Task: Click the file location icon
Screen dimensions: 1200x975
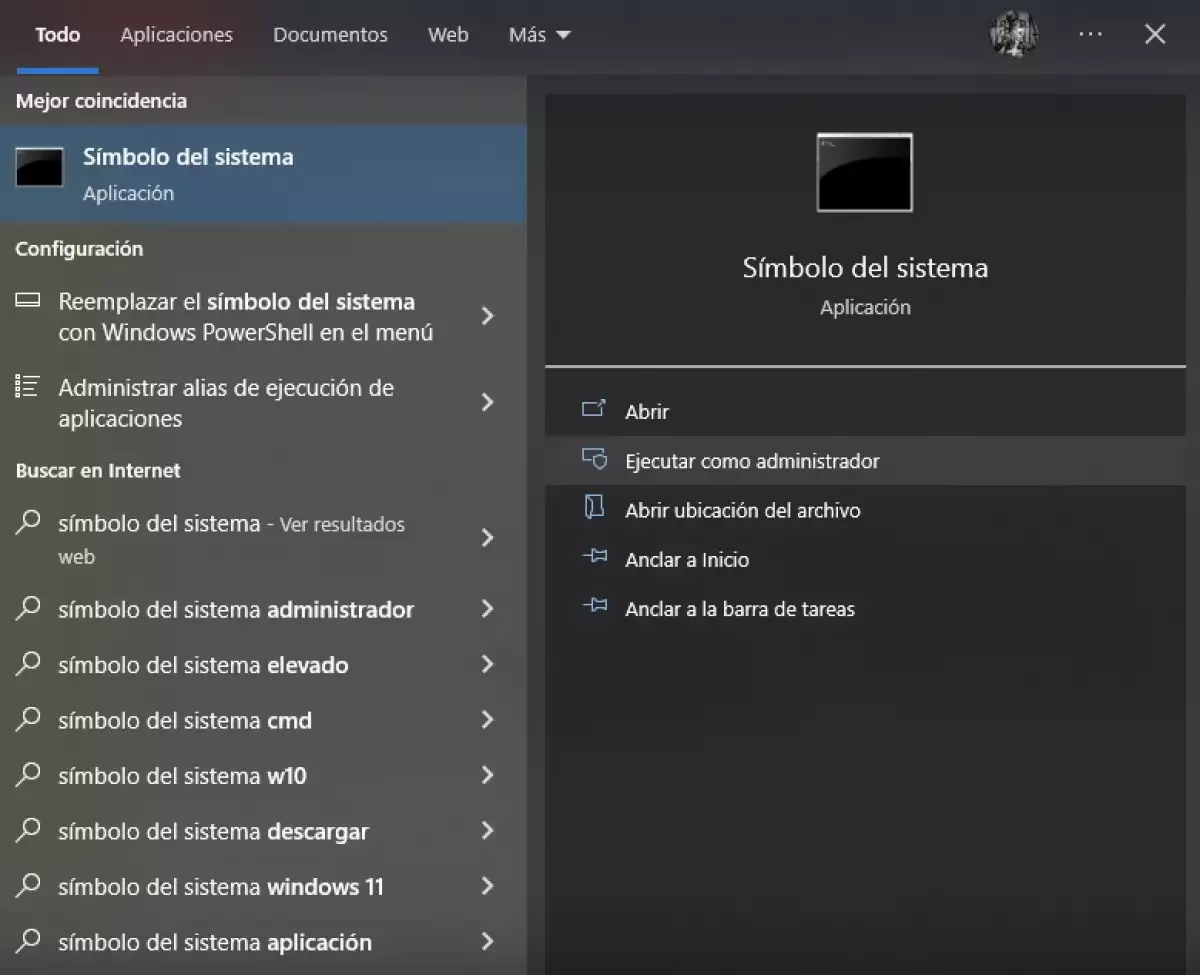Action: 594,508
